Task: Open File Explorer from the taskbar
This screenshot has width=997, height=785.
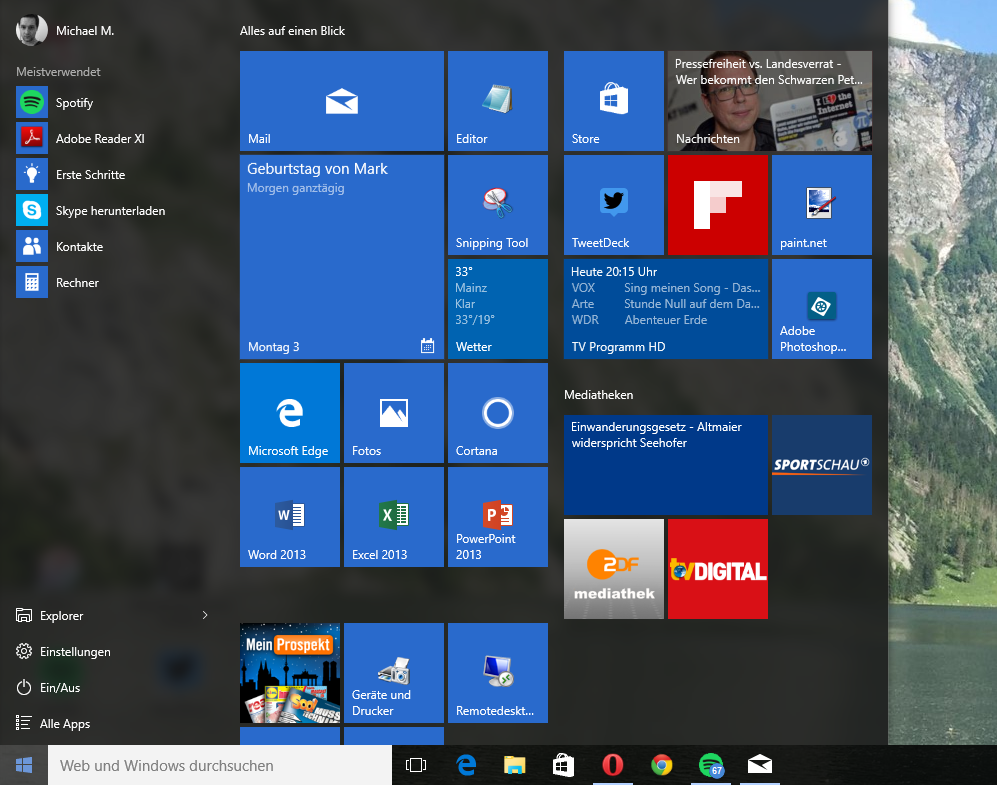Action: point(515,765)
